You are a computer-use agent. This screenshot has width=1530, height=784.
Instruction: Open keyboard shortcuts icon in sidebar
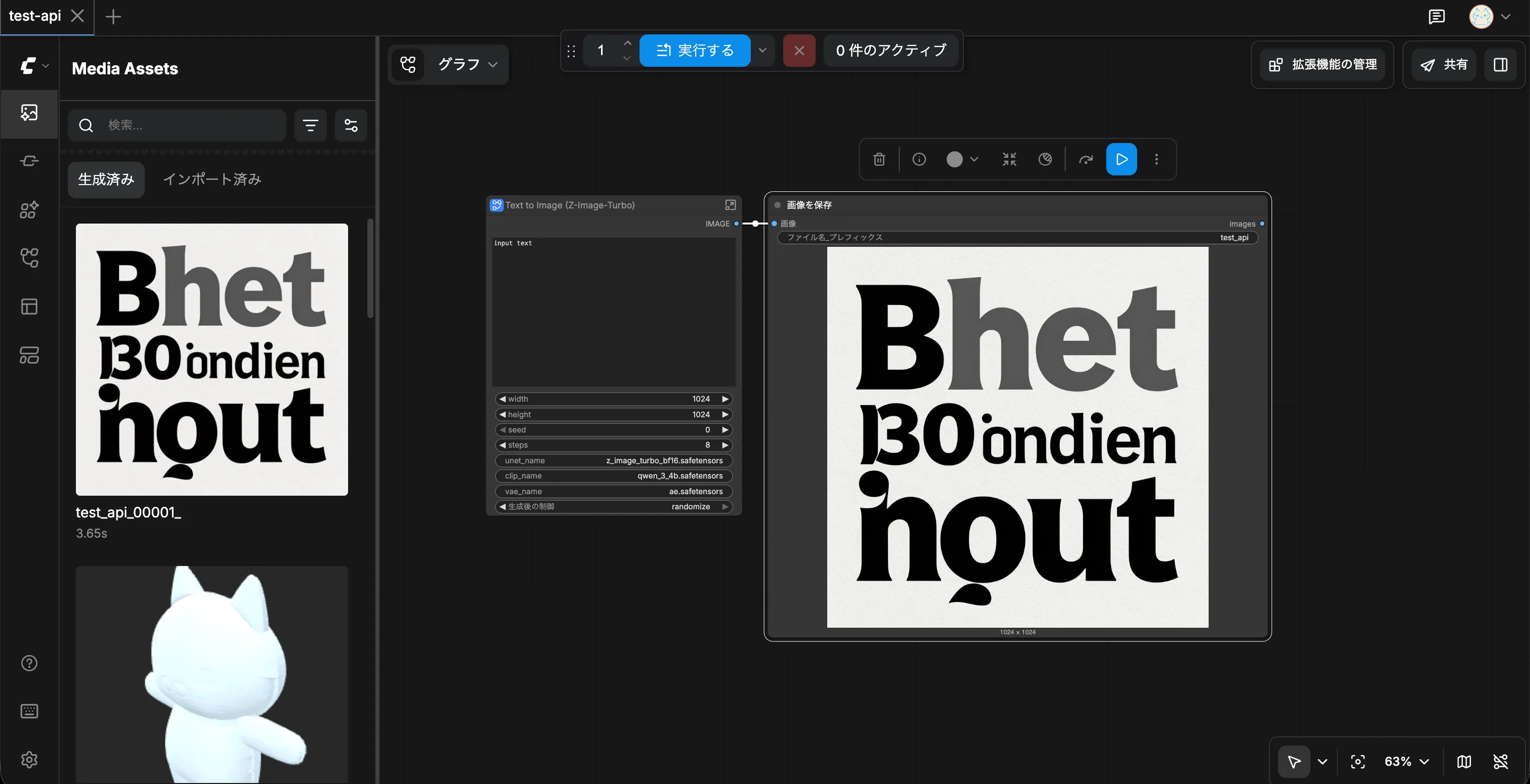(29, 711)
